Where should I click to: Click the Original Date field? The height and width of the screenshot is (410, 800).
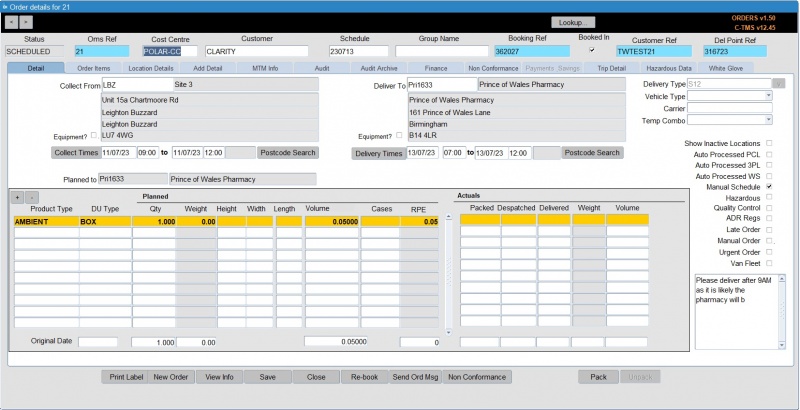98,342
